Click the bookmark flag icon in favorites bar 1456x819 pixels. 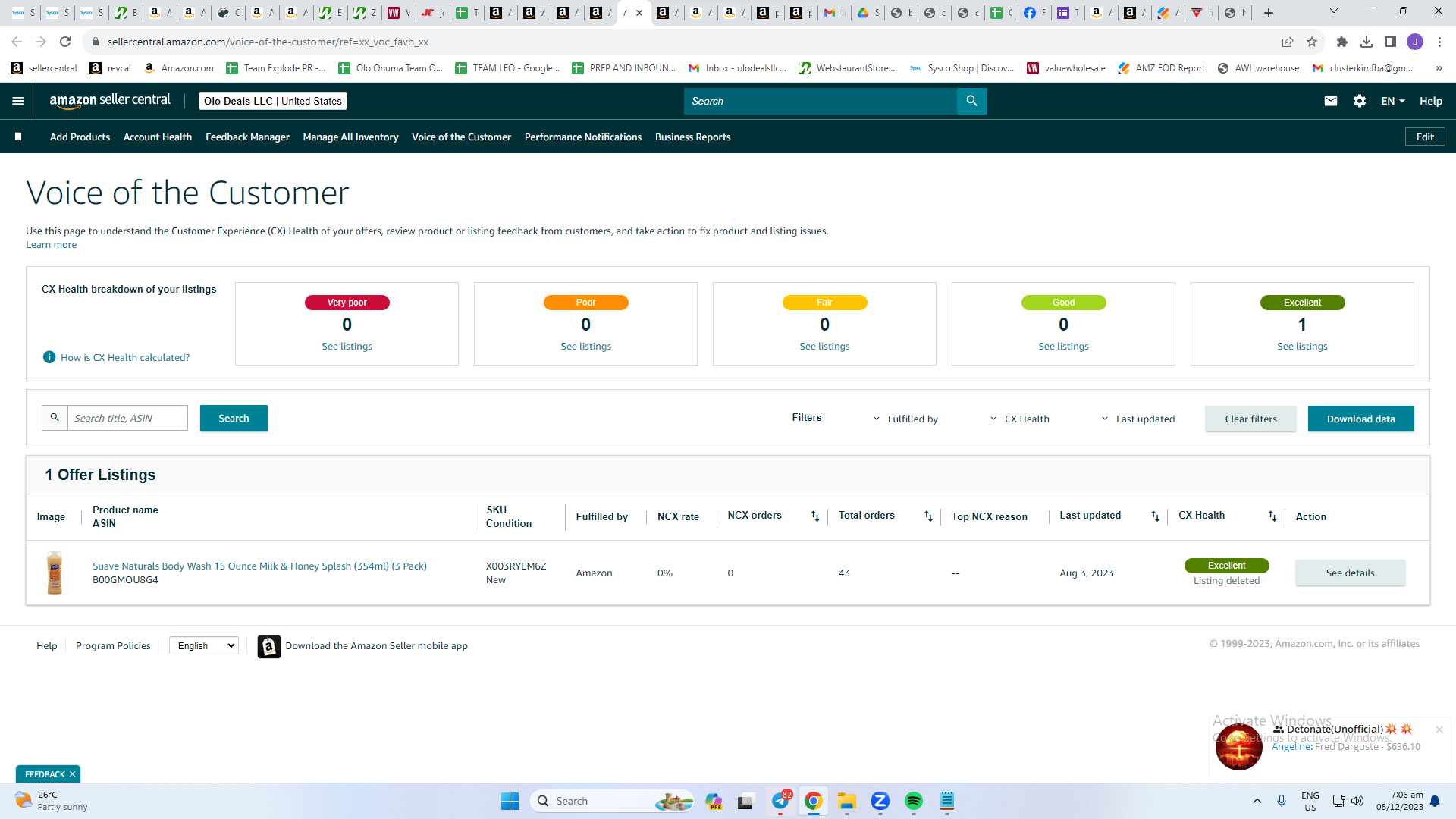point(18,136)
